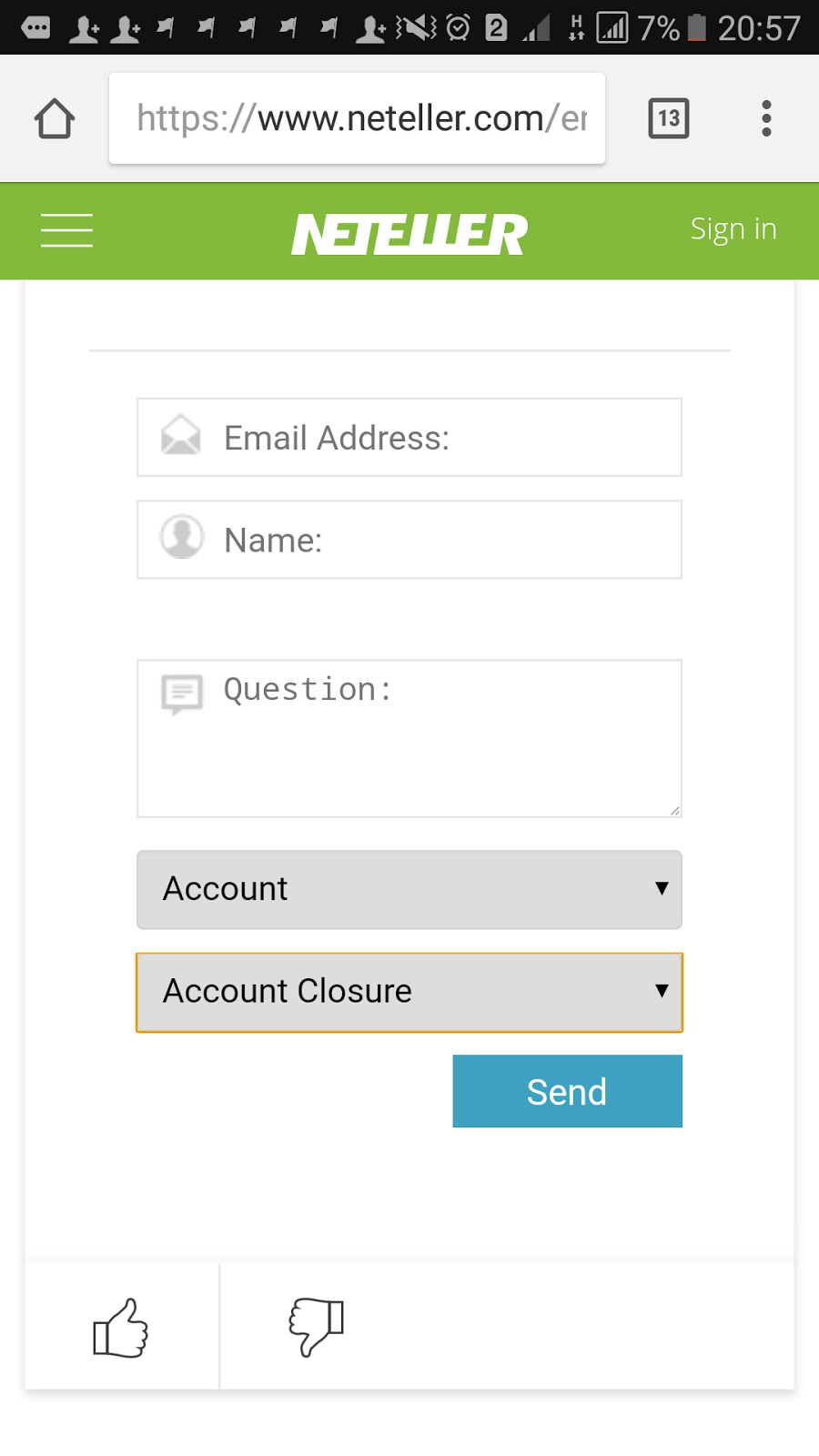Tap the clock showing 20:57
This screenshot has height=1456, width=819.
[759, 28]
